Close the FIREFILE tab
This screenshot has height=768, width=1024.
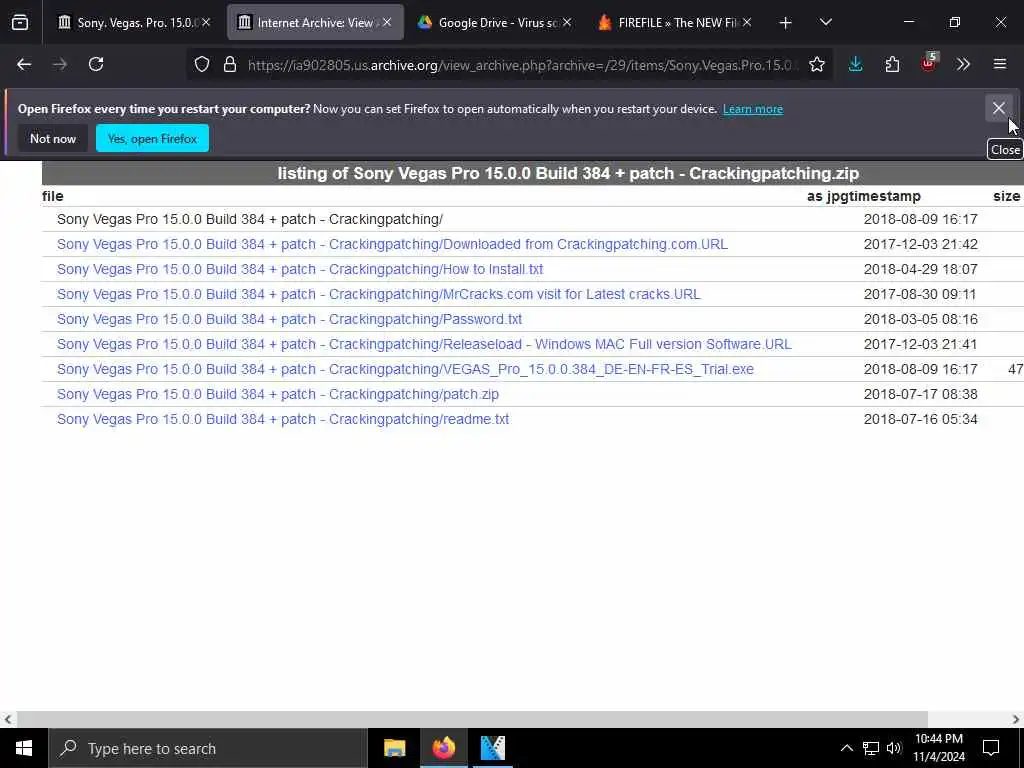[747, 22]
